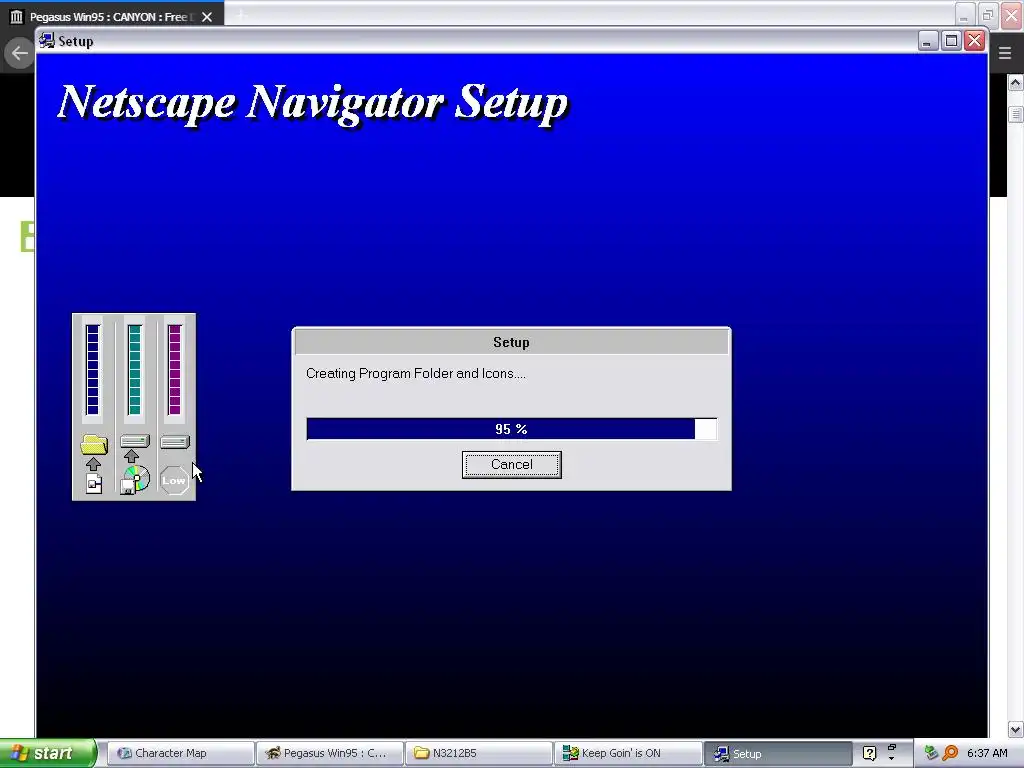Minimize the Setup window

point(928,40)
